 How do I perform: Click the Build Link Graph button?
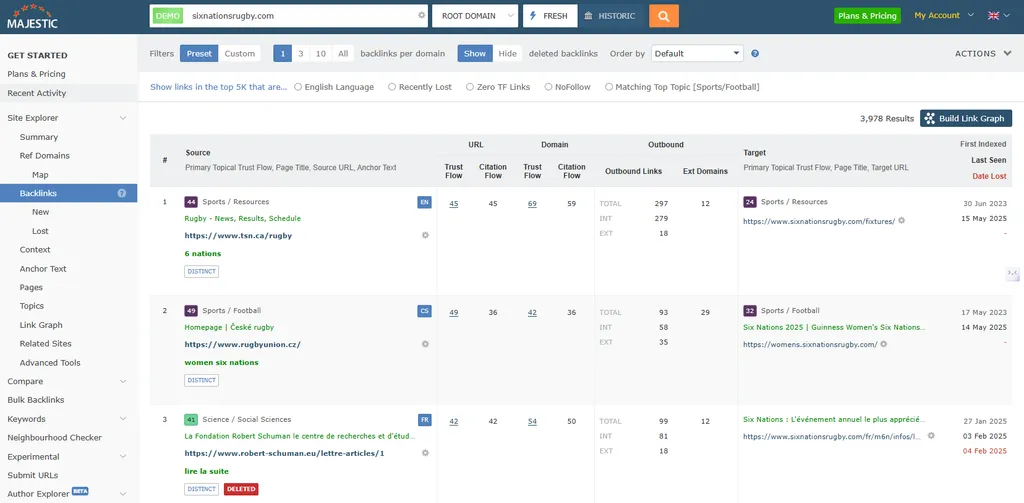coord(966,118)
